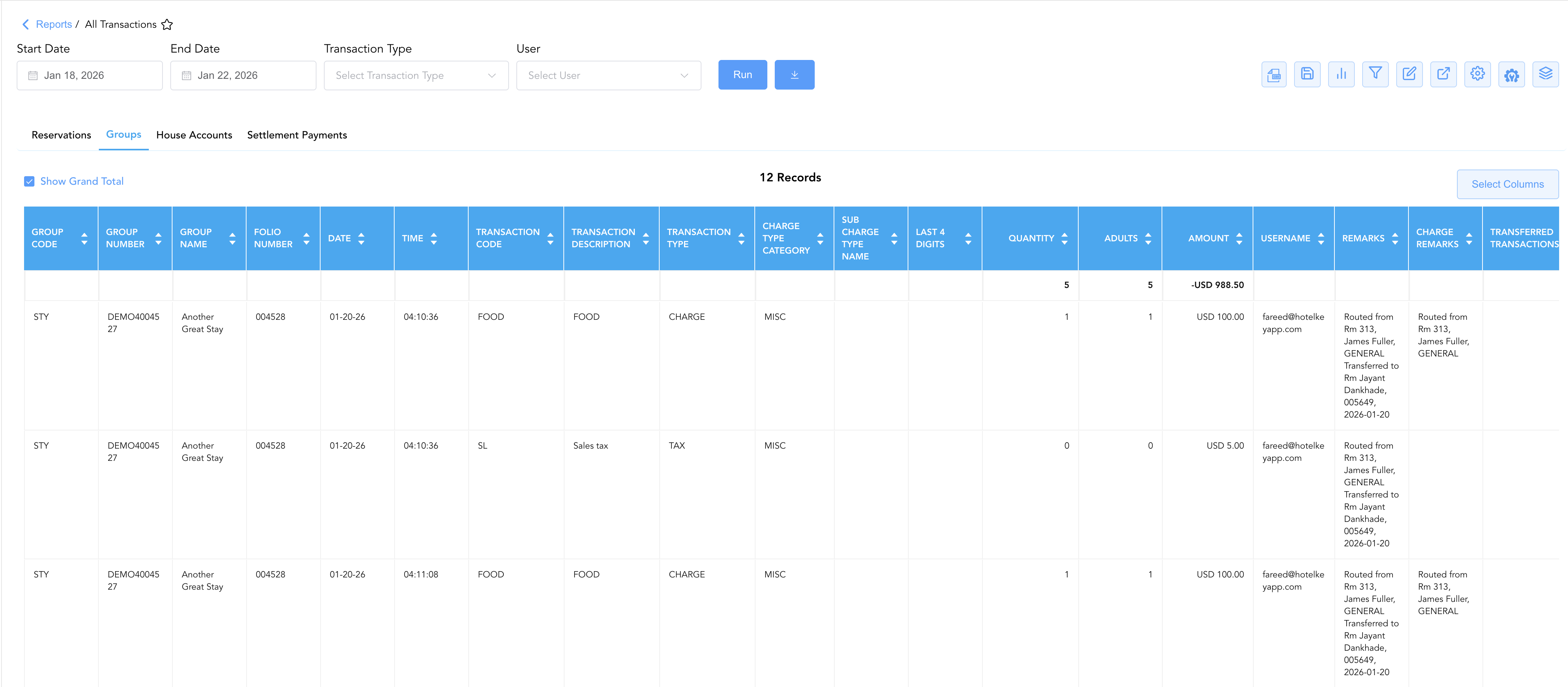
Task: Click the Show Grand Total label
Action: click(x=81, y=181)
